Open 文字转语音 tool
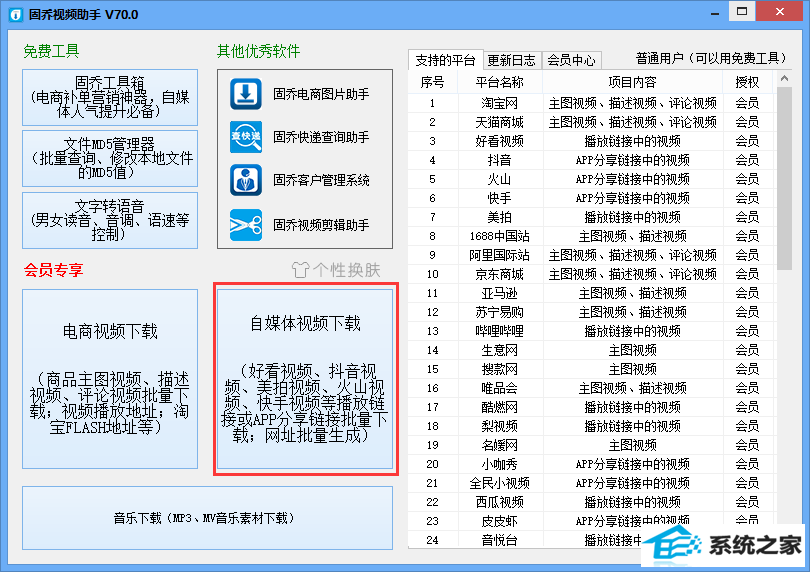810x572 pixels. [110, 220]
